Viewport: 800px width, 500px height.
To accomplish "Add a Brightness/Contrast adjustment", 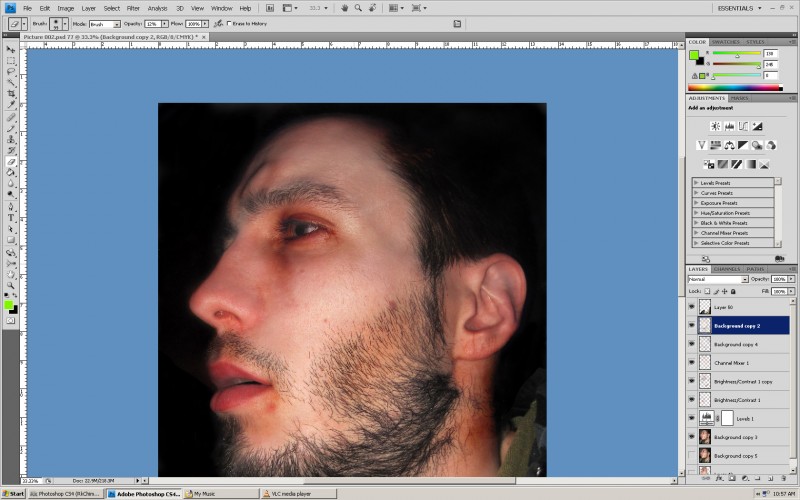I will (715, 126).
